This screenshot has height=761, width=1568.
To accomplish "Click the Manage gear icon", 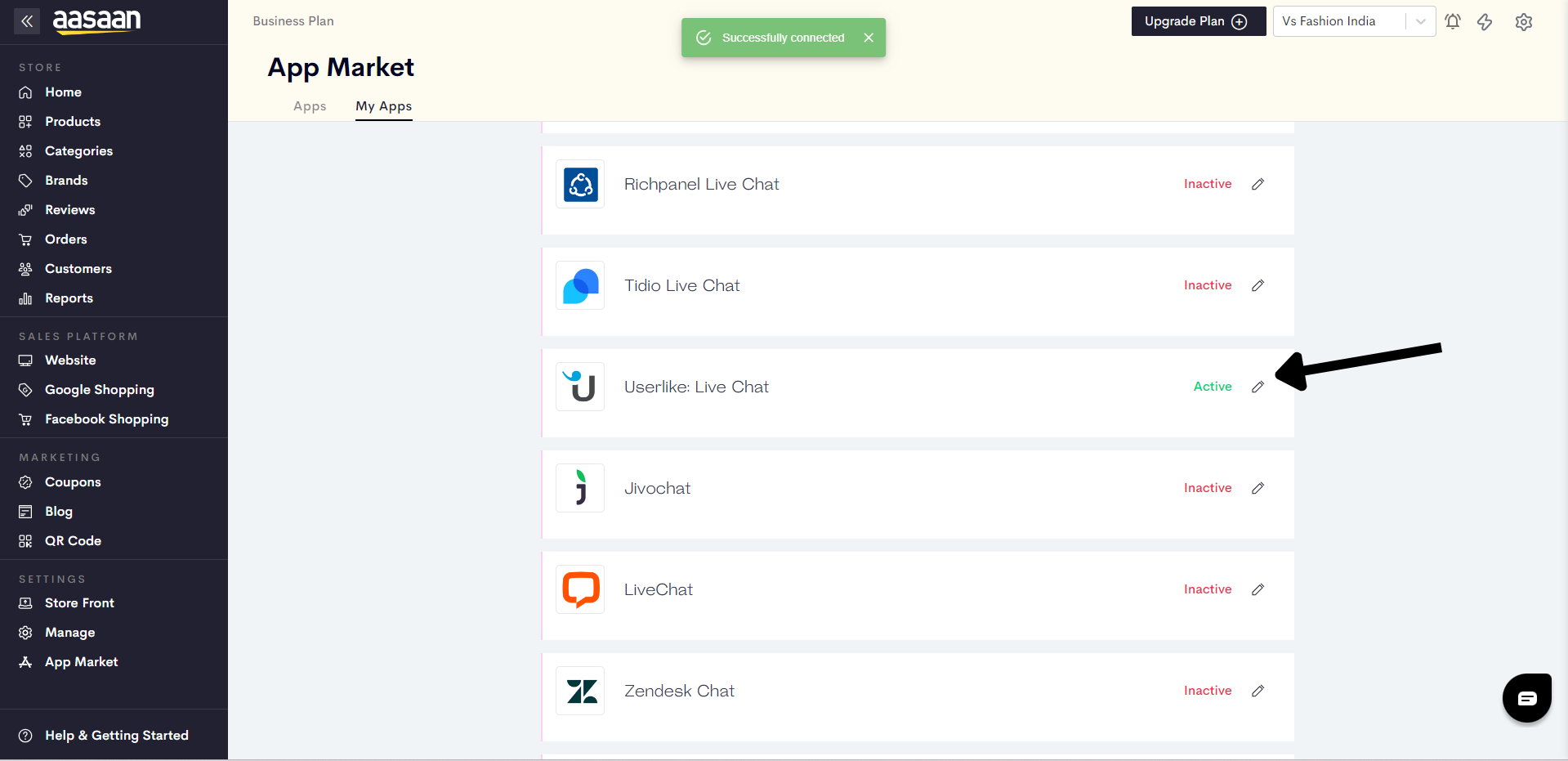I will (x=25, y=633).
